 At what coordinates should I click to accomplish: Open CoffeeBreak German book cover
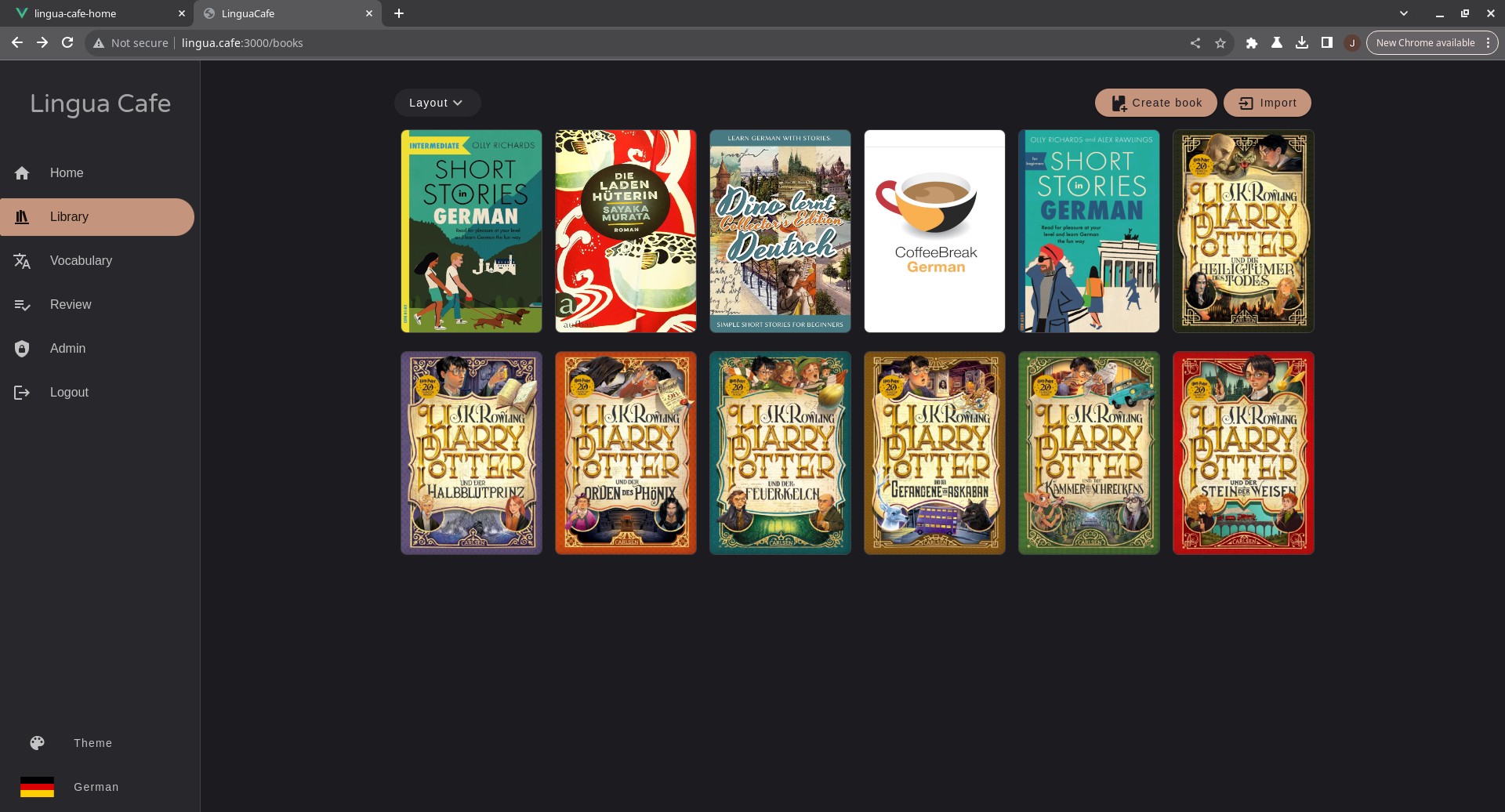click(x=934, y=231)
